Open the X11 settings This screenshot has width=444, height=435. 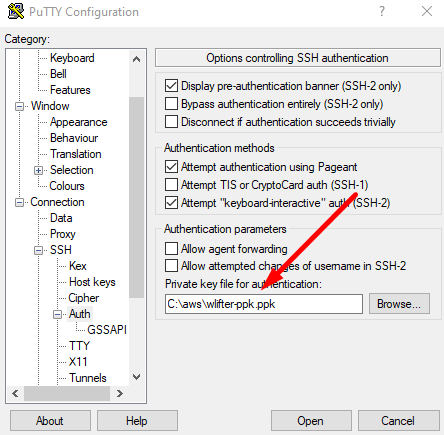pyautogui.click(x=78, y=362)
